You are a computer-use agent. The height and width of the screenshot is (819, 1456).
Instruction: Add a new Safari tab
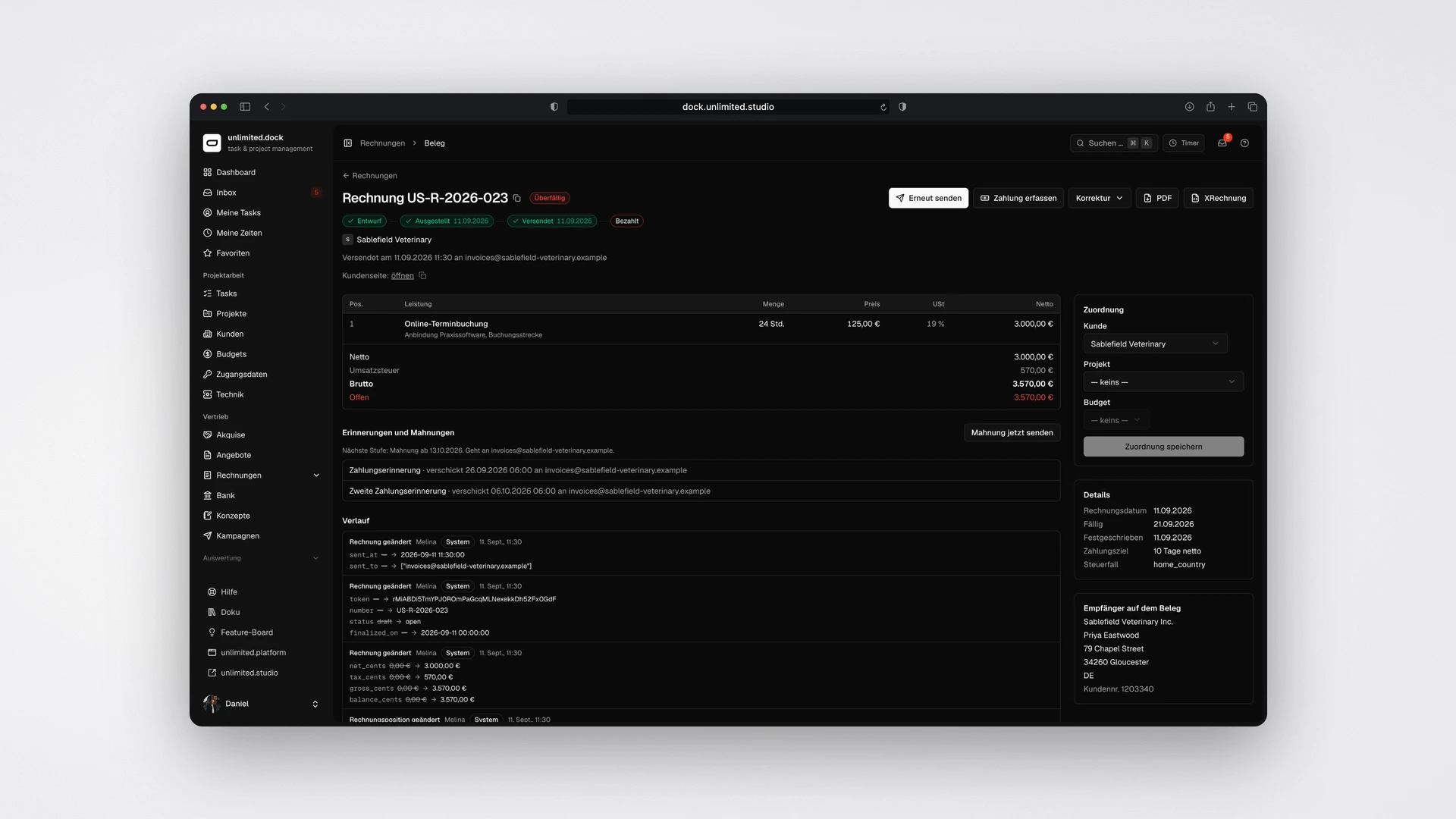(x=1232, y=107)
